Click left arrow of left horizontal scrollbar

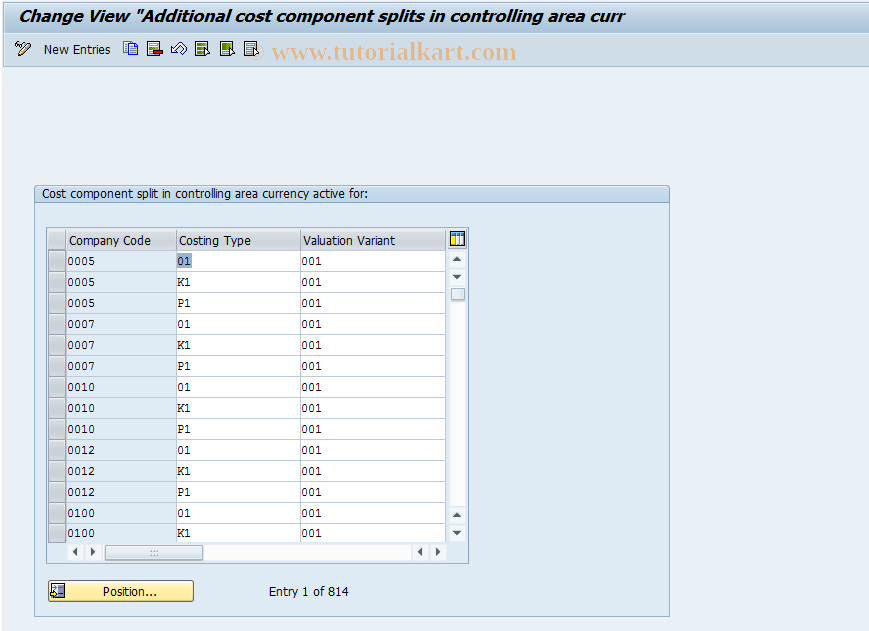click(75, 552)
